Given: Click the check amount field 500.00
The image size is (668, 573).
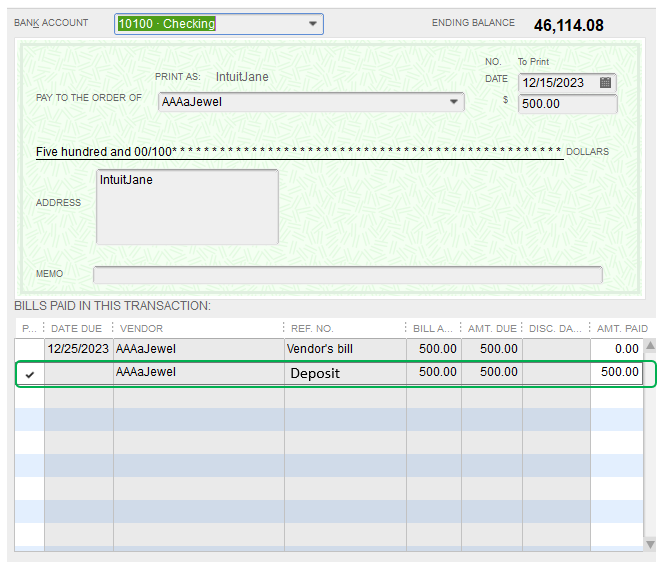Looking at the screenshot, I should pos(567,104).
